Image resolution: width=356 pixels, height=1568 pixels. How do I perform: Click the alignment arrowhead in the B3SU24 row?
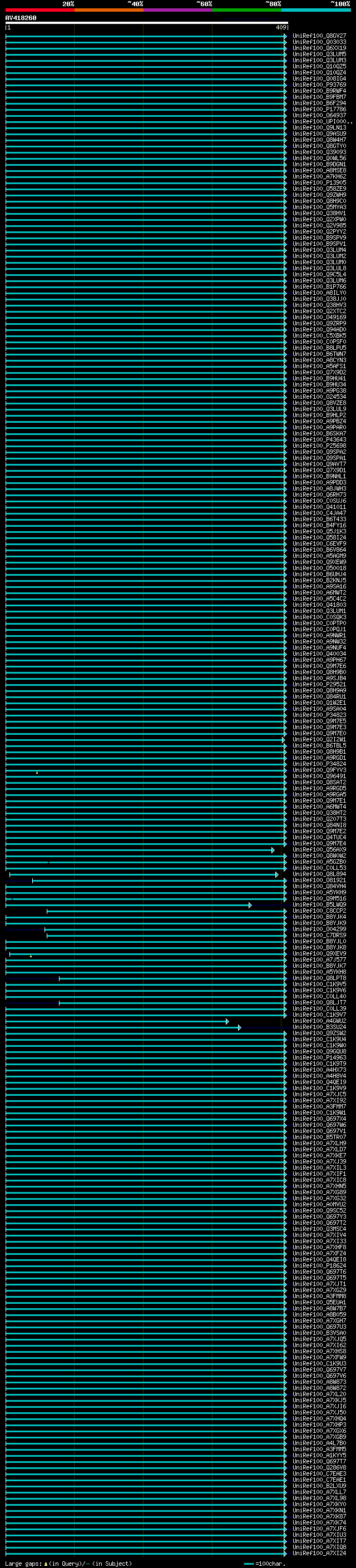(240, 1027)
